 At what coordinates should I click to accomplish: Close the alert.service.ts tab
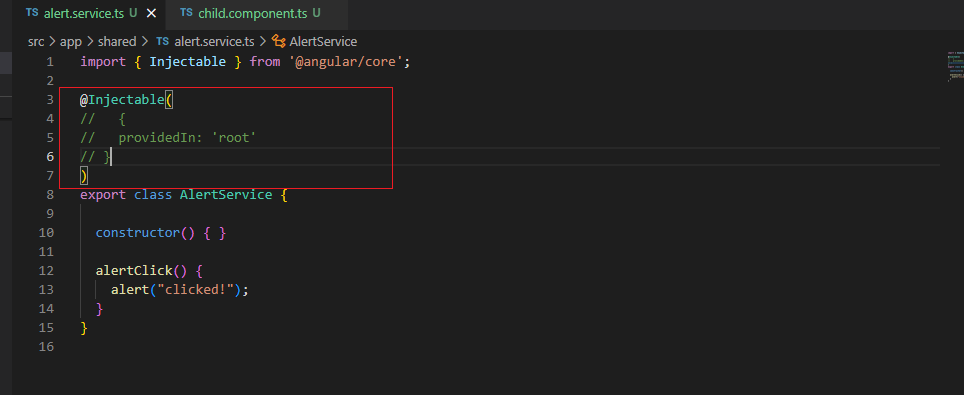tap(151, 14)
